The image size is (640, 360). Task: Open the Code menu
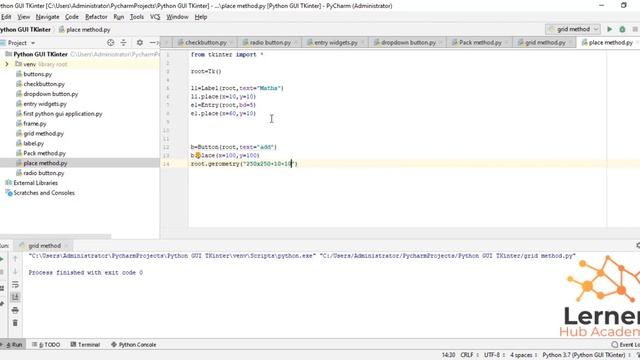pos(72,17)
